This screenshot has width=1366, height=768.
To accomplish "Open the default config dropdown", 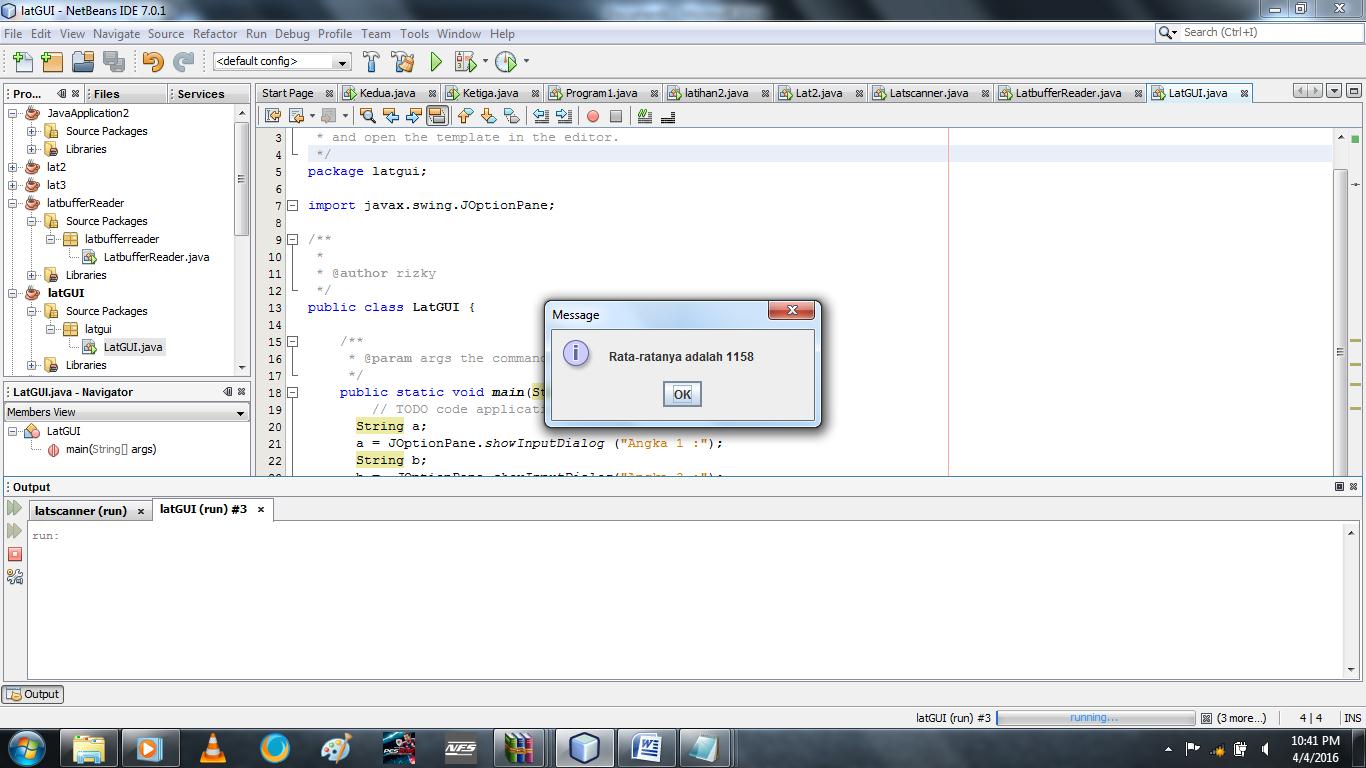I will (x=341, y=61).
